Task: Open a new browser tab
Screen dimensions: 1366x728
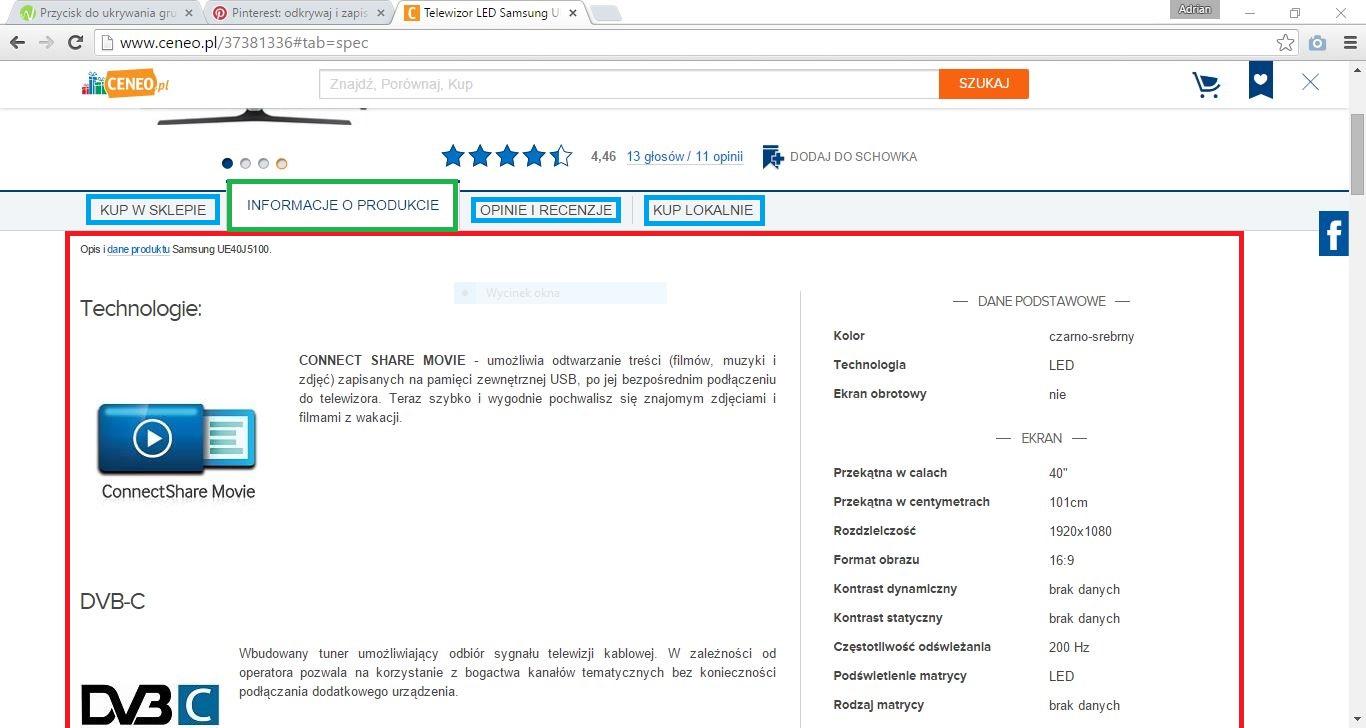Action: (x=605, y=14)
